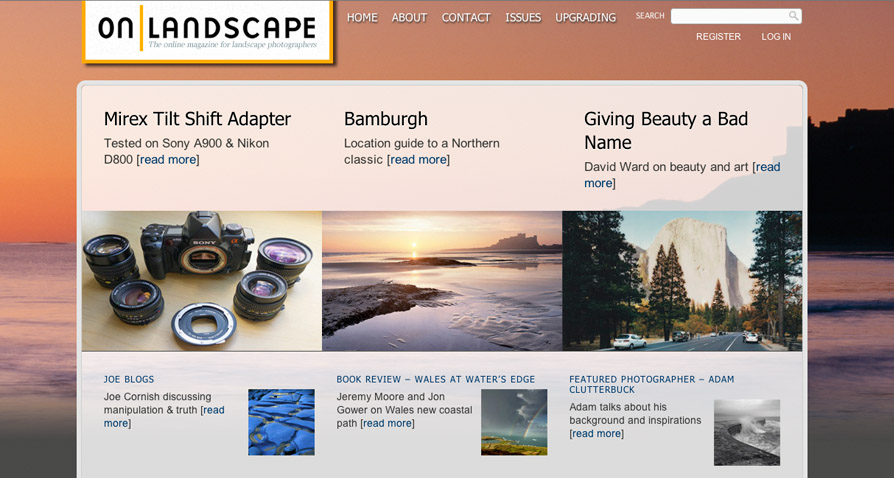Go to the Home menu item
This screenshot has height=478, width=894.
coord(362,18)
